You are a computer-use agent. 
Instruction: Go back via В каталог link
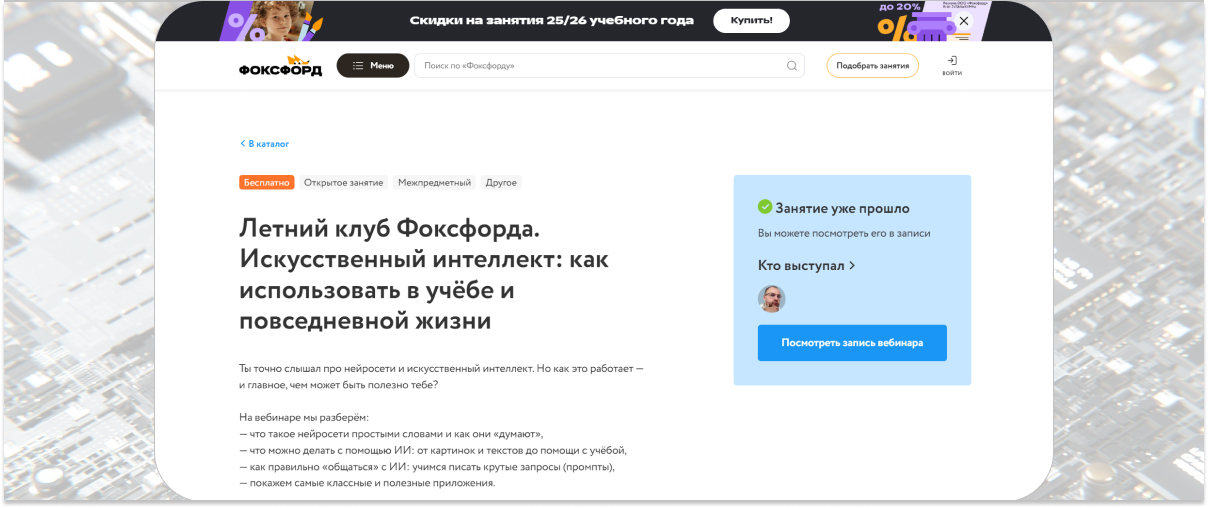[265, 144]
